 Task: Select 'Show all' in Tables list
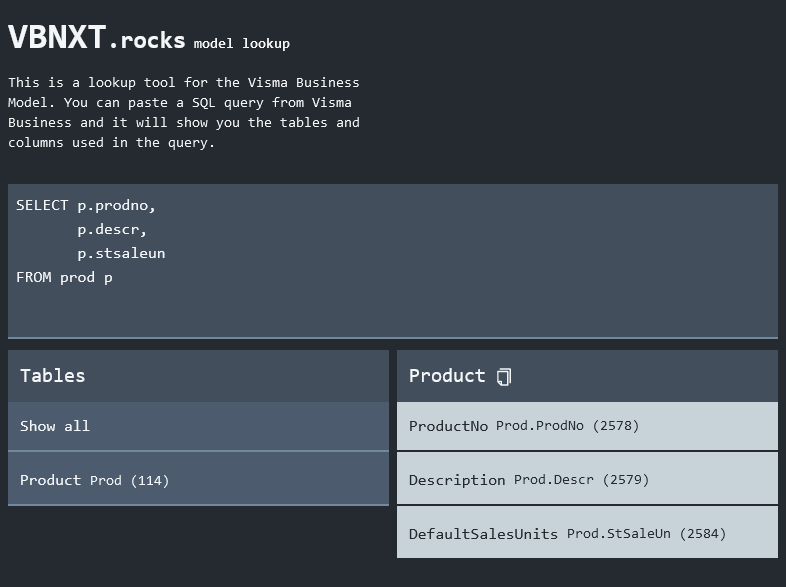point(199,426)
